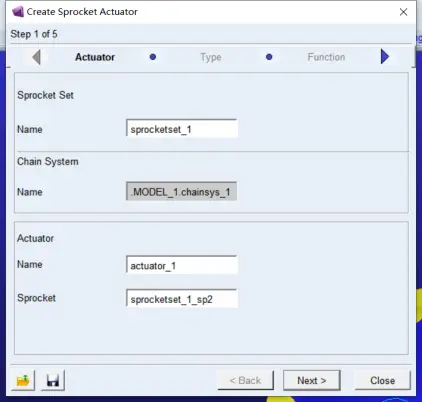422x402 pixels.
Task: Click the Step 1 of 5 label
Action: [x=34, y=34]
